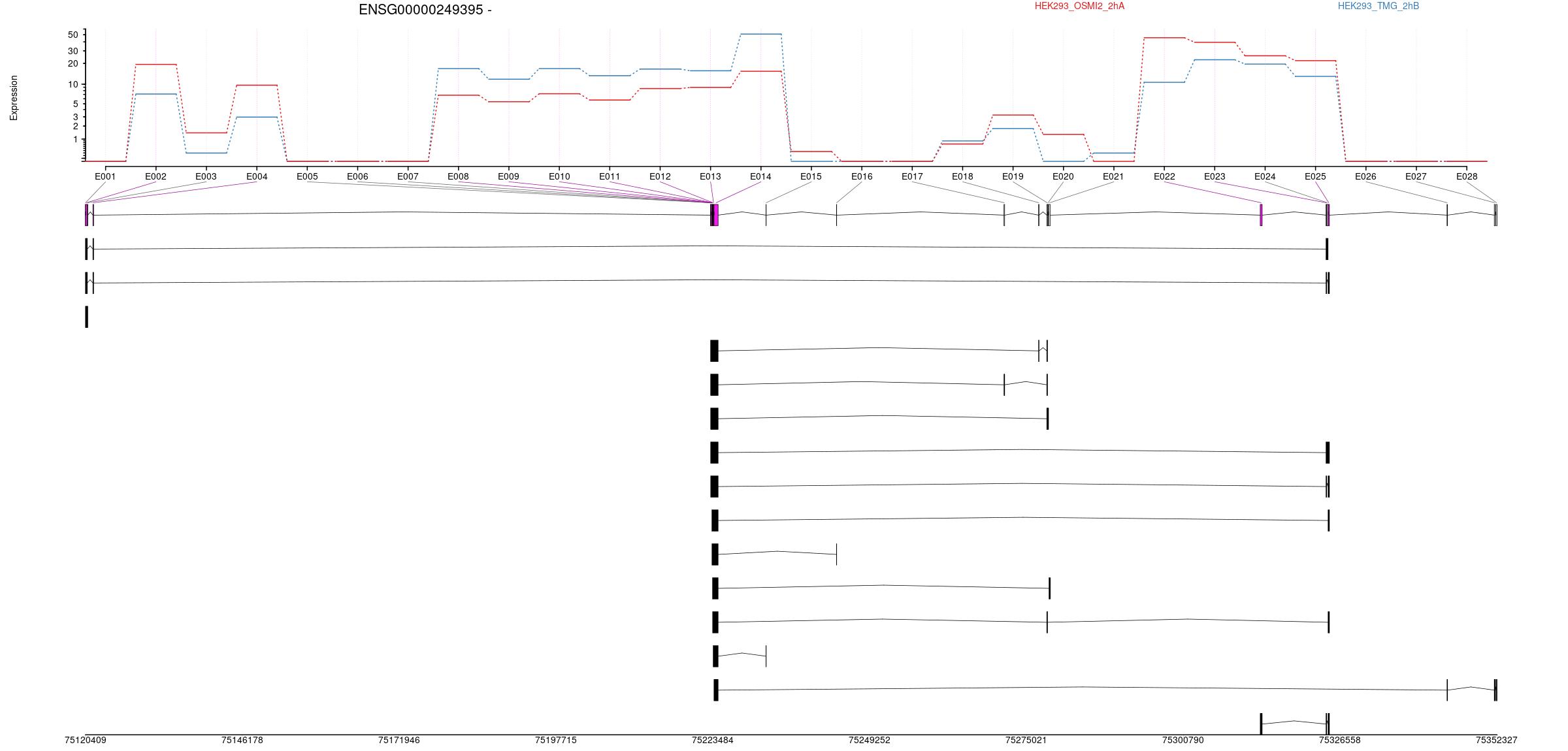Click genomic coordinate 75171946
This screenshot has height=751, width=1568.
[x=399, y=740]
